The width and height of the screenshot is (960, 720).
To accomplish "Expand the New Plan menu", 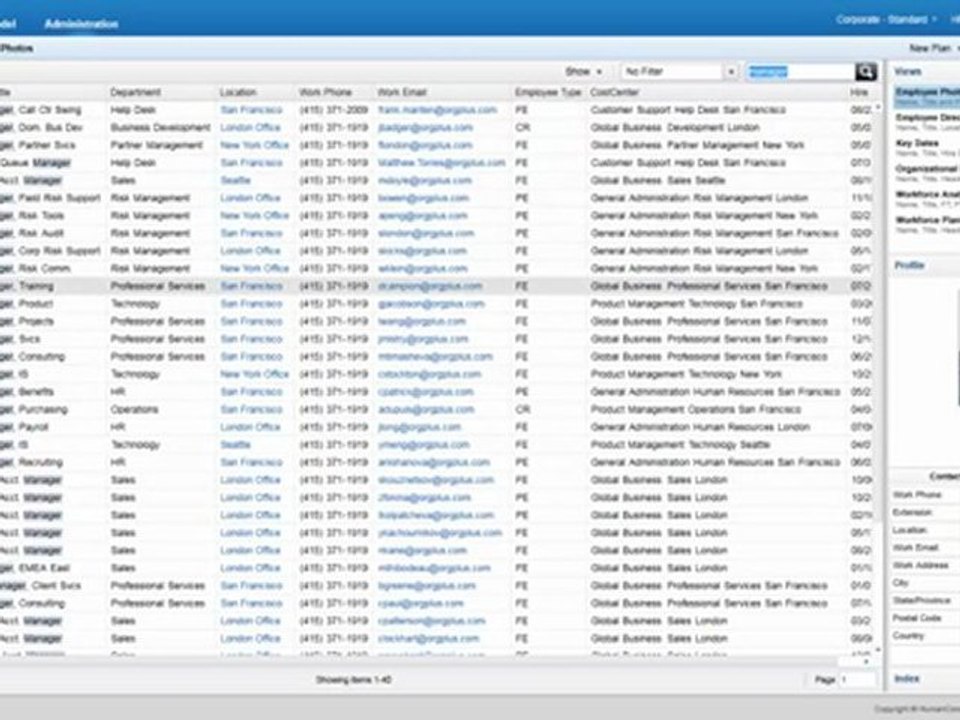I will click(934, 48).
